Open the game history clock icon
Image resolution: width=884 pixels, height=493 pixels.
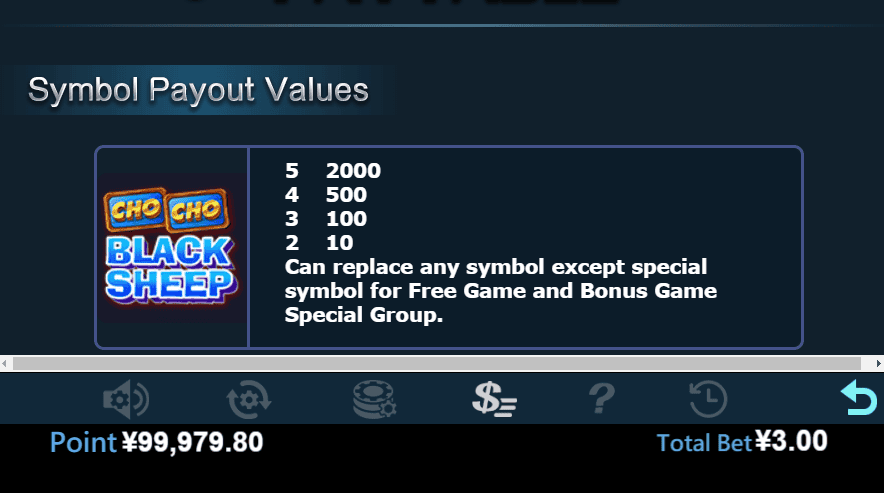tap(708, 399)
